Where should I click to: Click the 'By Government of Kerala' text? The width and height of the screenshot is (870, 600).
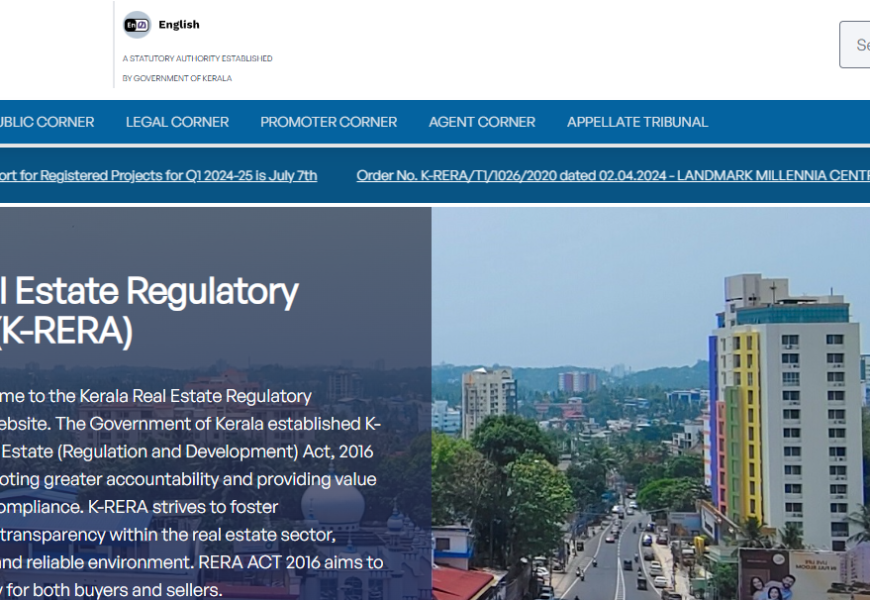(x=177, y=78)
